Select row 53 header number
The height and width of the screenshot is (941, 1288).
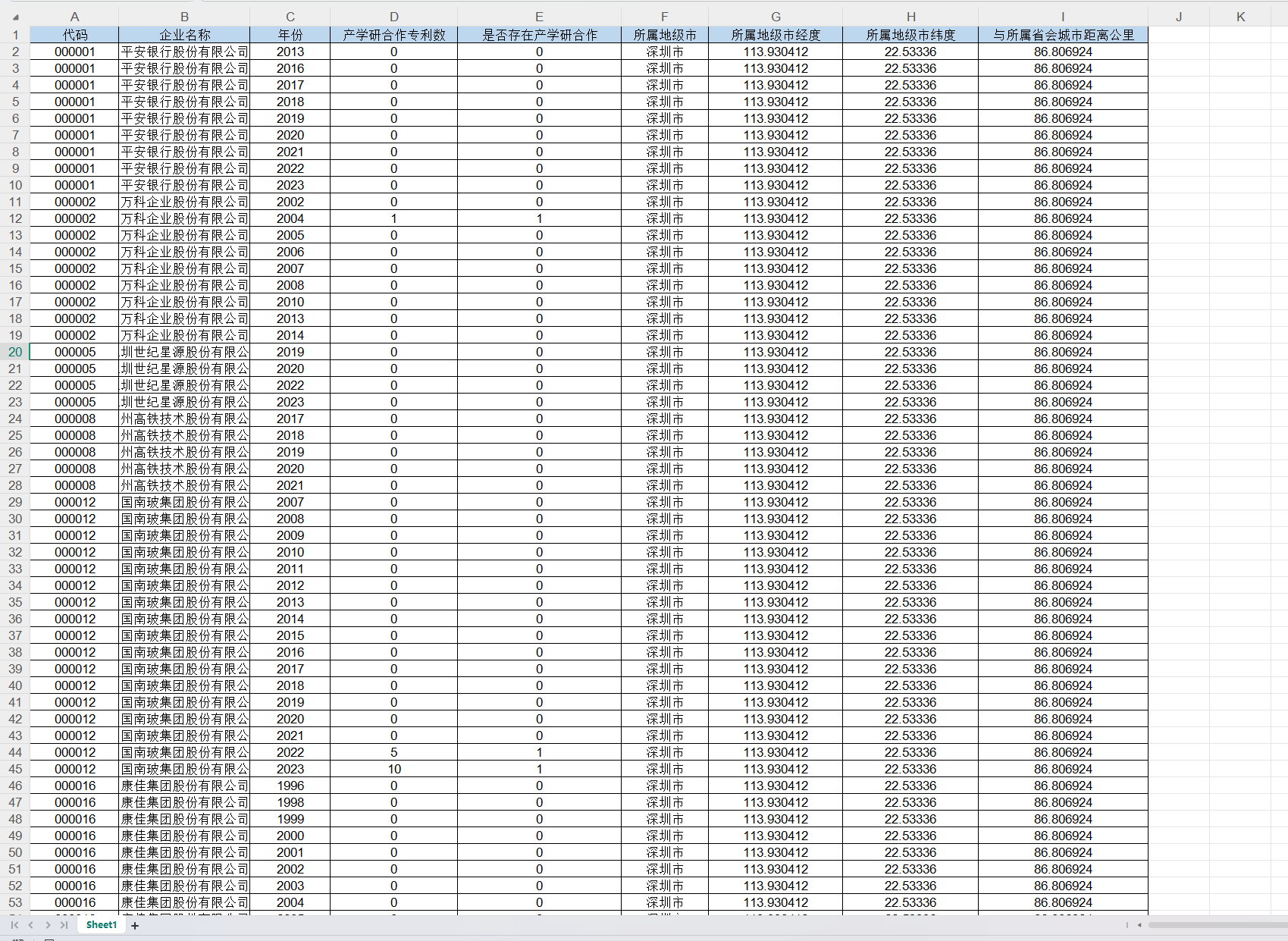15,902
